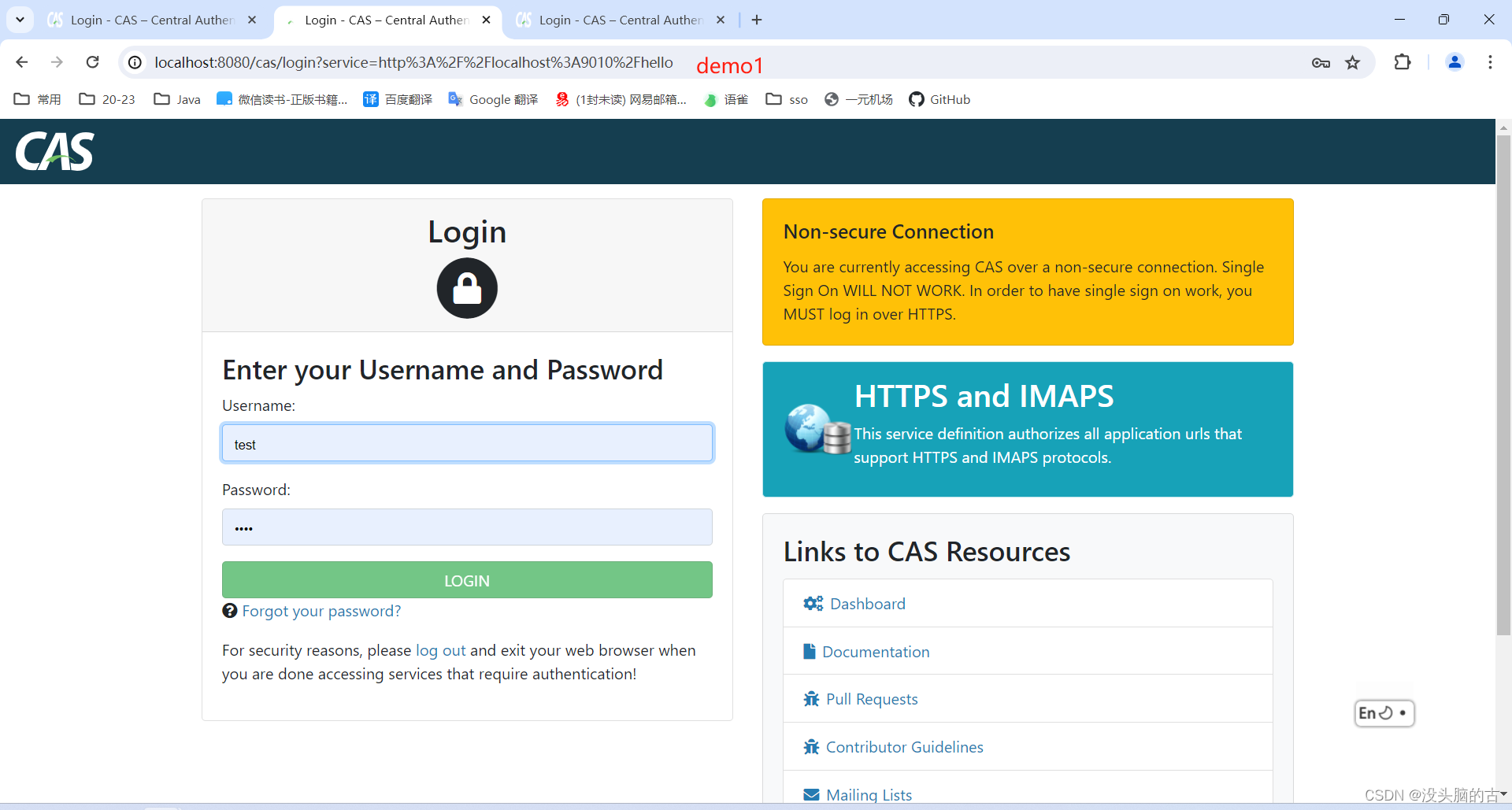Open the Contributor Guidelines link
The width and height of the screenshot is (1512, 810).
[904, 747]
